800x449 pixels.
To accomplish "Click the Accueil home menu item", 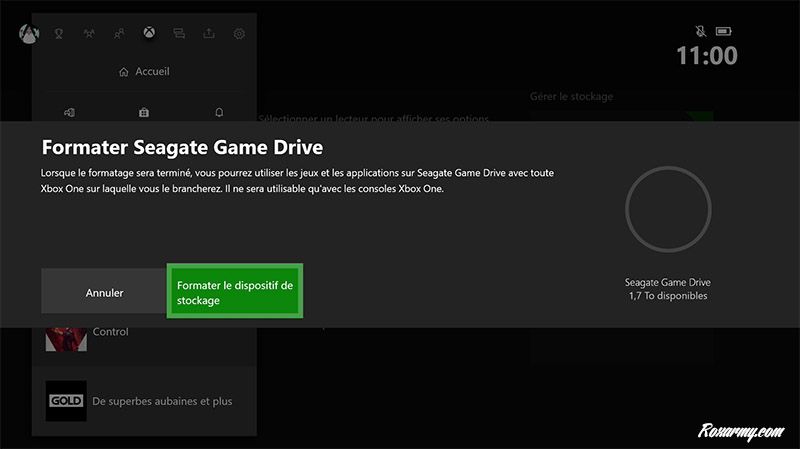I will 144,72.
